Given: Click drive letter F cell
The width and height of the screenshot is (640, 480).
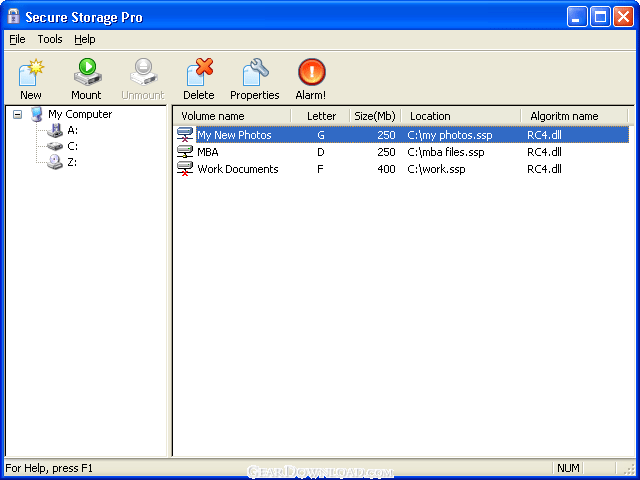Looking at the screenshot, I should pos(320,169).
